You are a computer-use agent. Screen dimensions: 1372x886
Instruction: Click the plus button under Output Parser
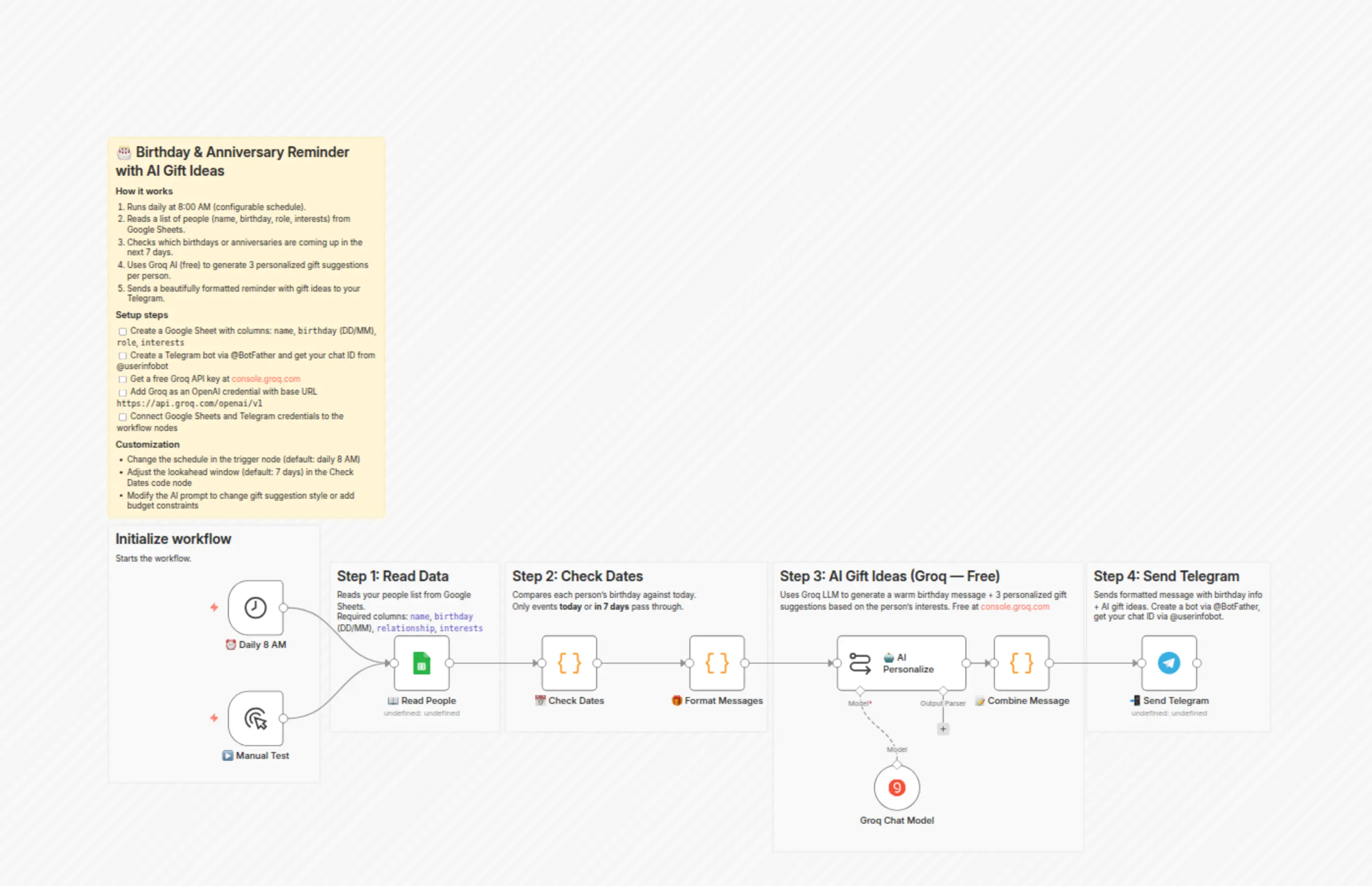coord(943,729)
